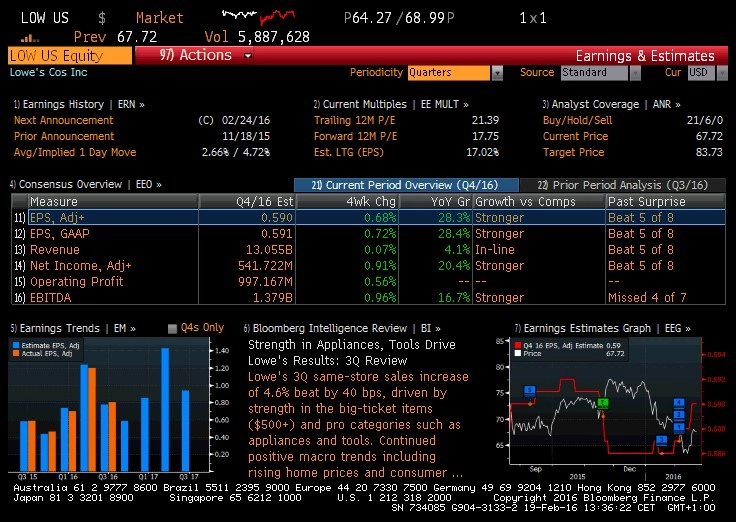736x522 pixels.
Task: Open the Periodicity Quarters dropdown
Action: pos(448,73)
